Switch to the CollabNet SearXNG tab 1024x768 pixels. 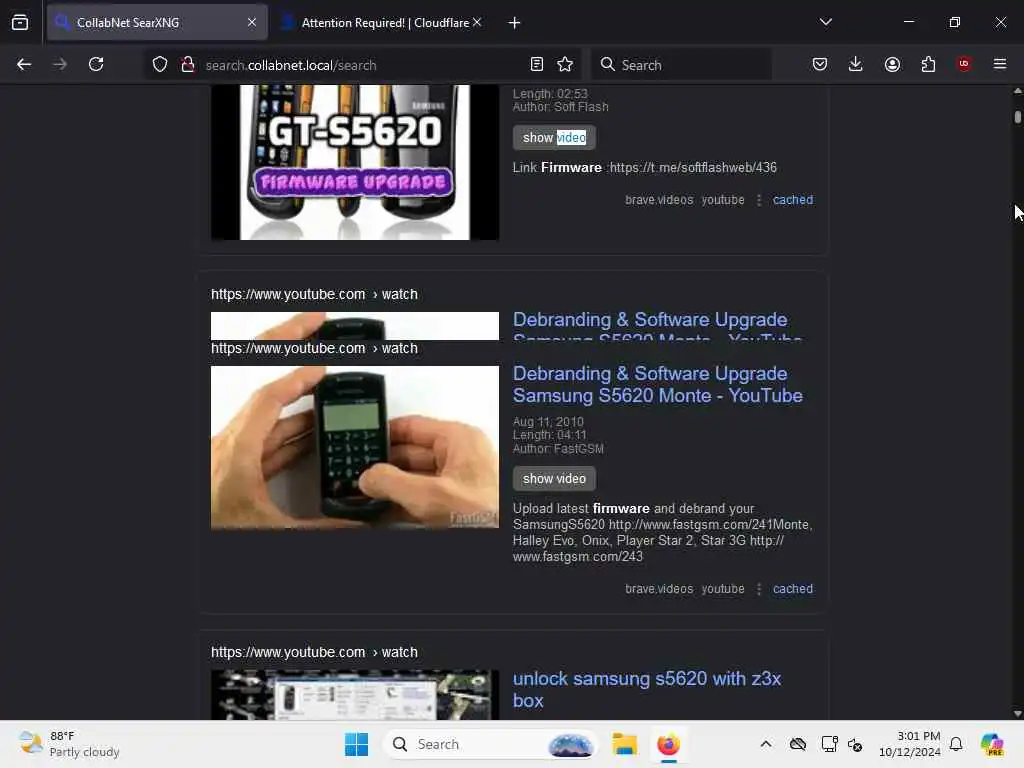(x=157, y=23)
